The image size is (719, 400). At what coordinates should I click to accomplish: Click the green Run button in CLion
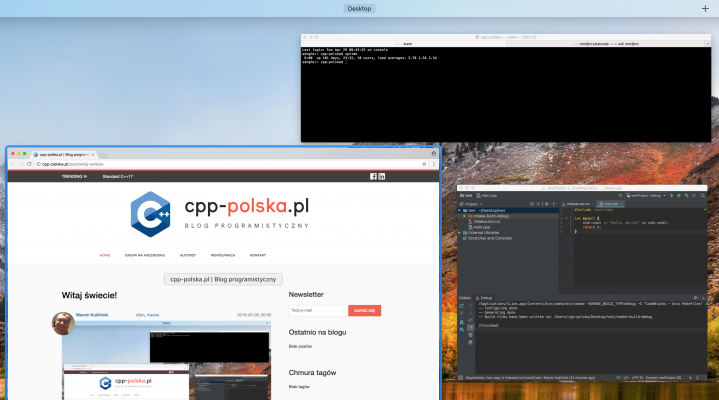pyautogui.click(x=671, y=196)
